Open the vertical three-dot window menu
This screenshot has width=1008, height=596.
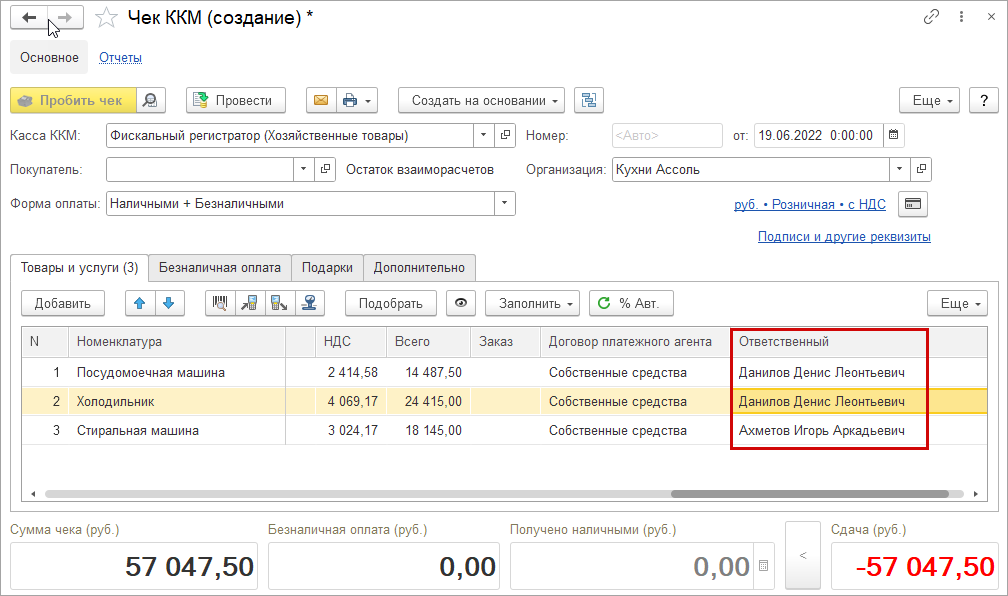click(961, 17)
